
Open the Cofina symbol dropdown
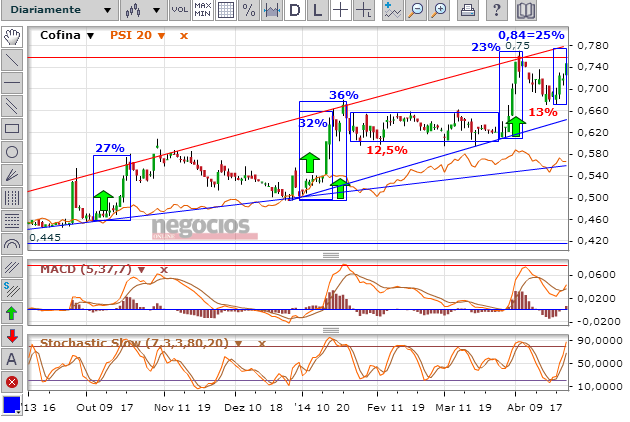tap(91, 36)
